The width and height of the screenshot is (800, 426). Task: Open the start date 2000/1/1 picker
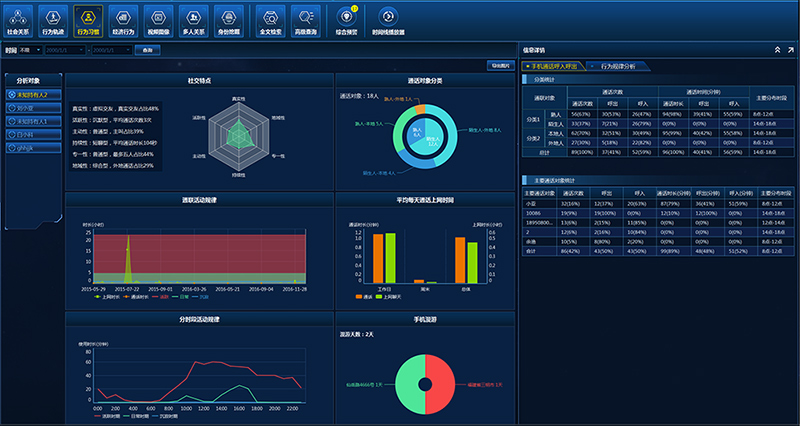point(65,49)
